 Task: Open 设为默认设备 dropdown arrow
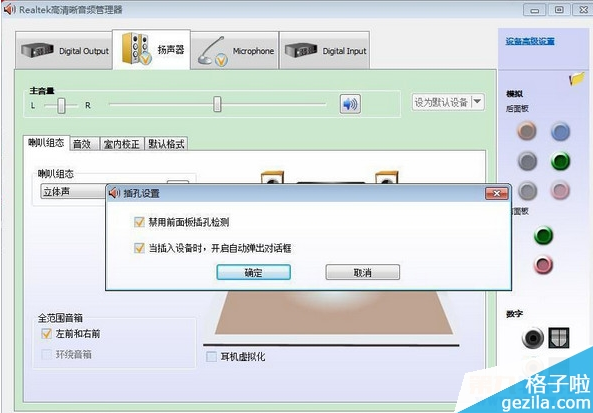tap(477, 102)
